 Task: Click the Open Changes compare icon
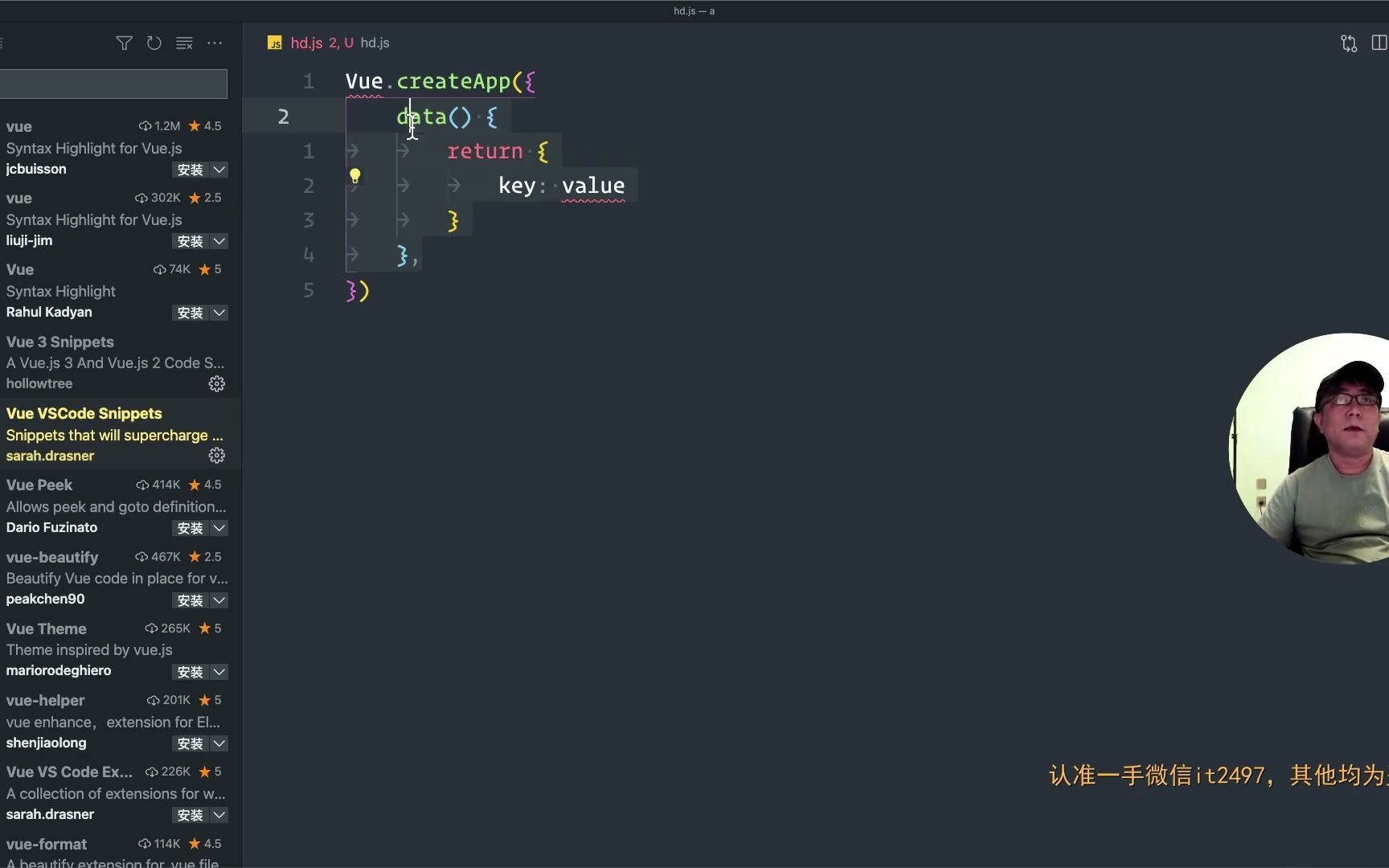pyautogui.click(x=1349, y=43)
